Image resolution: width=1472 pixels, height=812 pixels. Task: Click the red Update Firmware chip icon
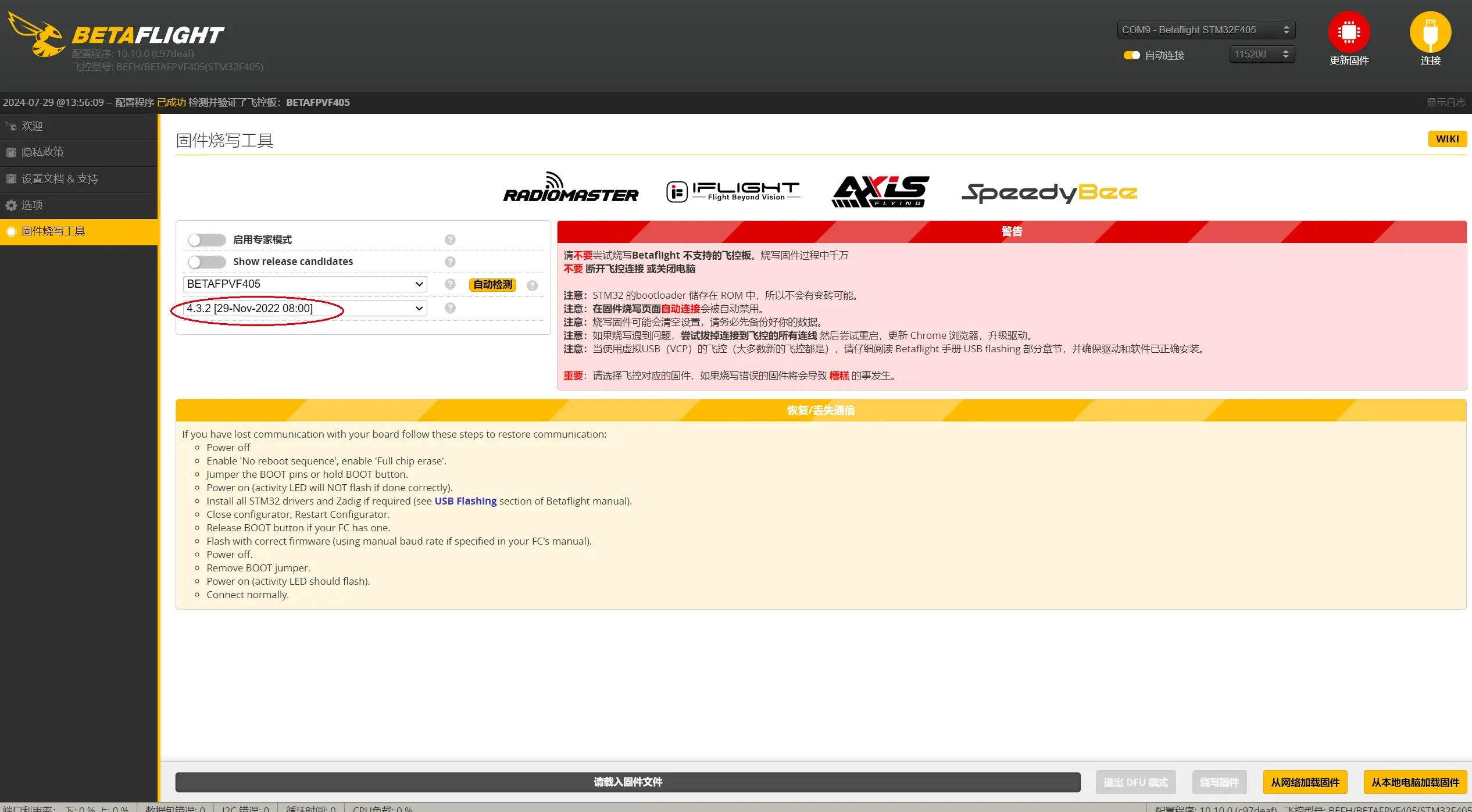click(x=1349, y=32)
